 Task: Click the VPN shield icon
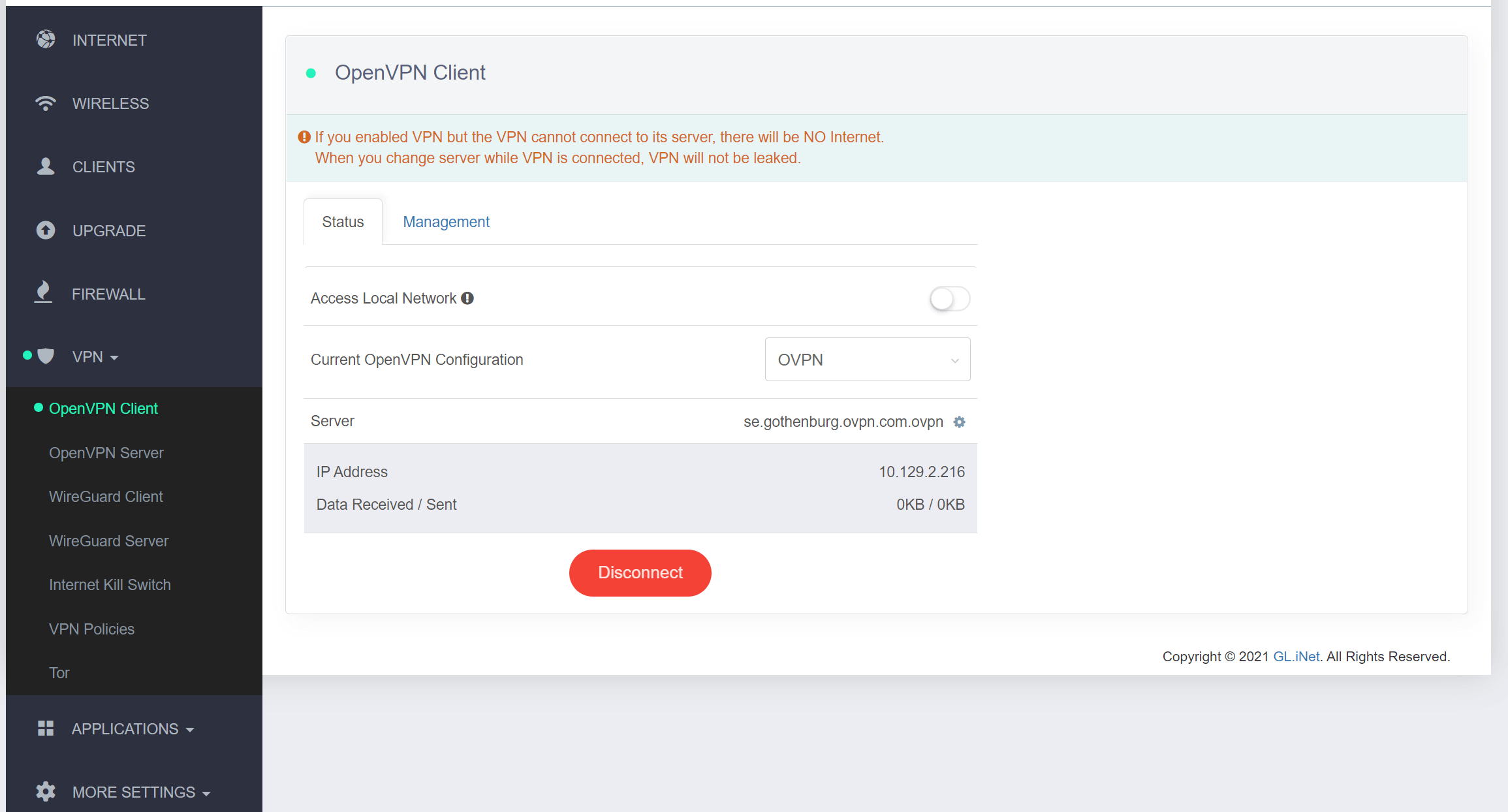click(x=46, y=356)
